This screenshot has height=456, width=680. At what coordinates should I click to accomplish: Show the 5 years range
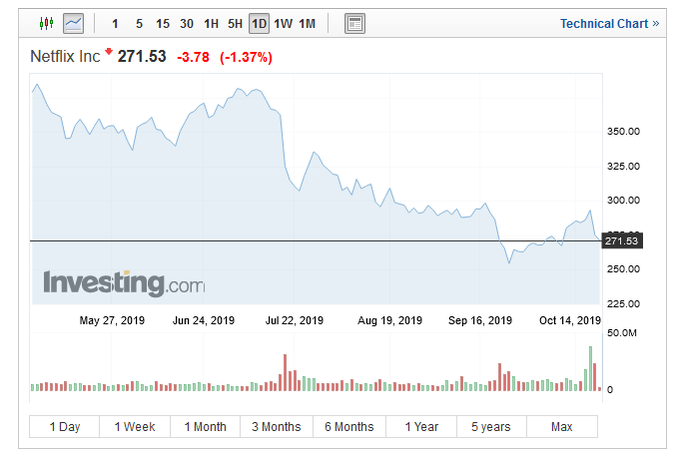point(491,426)
